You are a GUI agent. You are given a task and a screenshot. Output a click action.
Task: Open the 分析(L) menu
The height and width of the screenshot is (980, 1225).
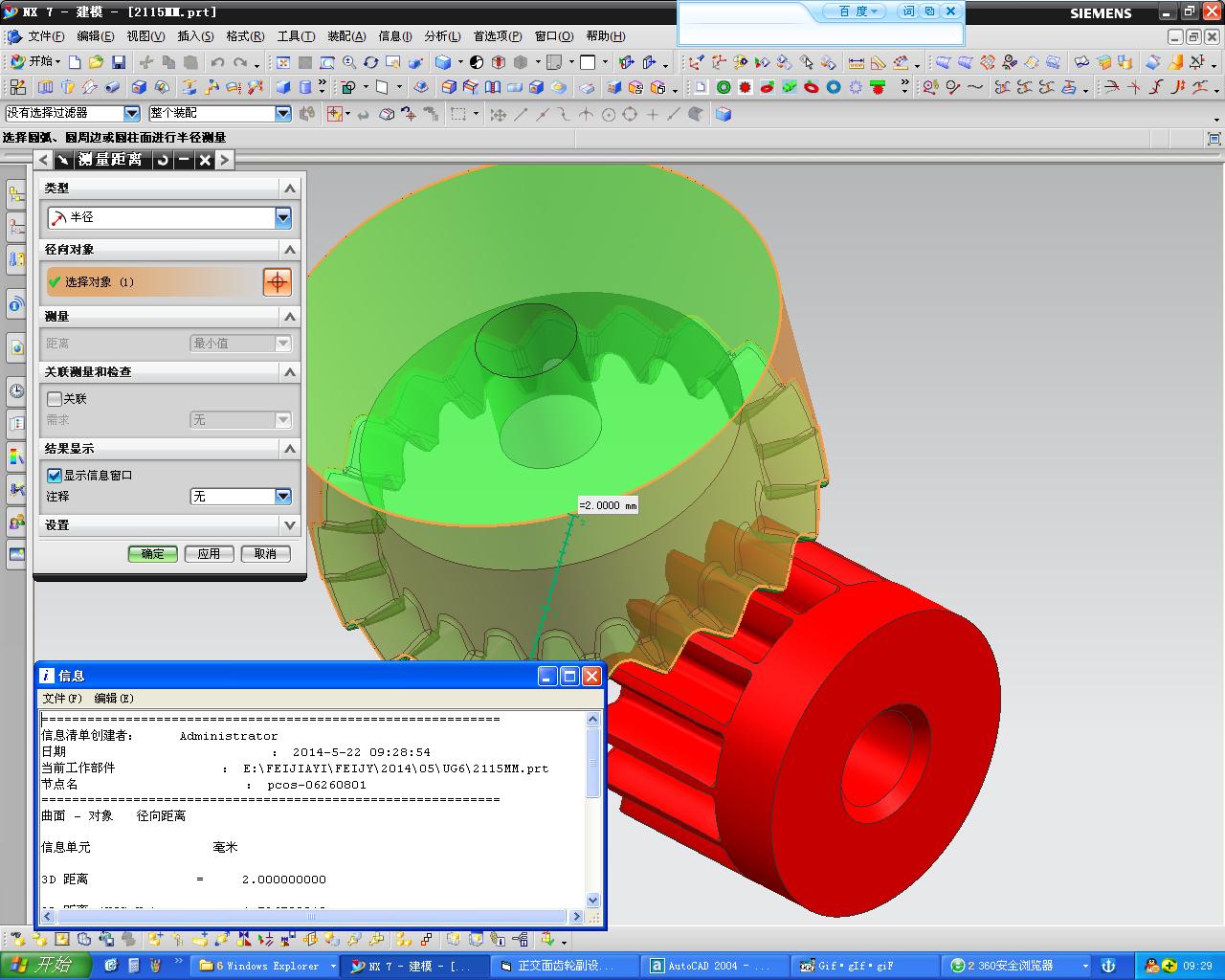point(442,36)
